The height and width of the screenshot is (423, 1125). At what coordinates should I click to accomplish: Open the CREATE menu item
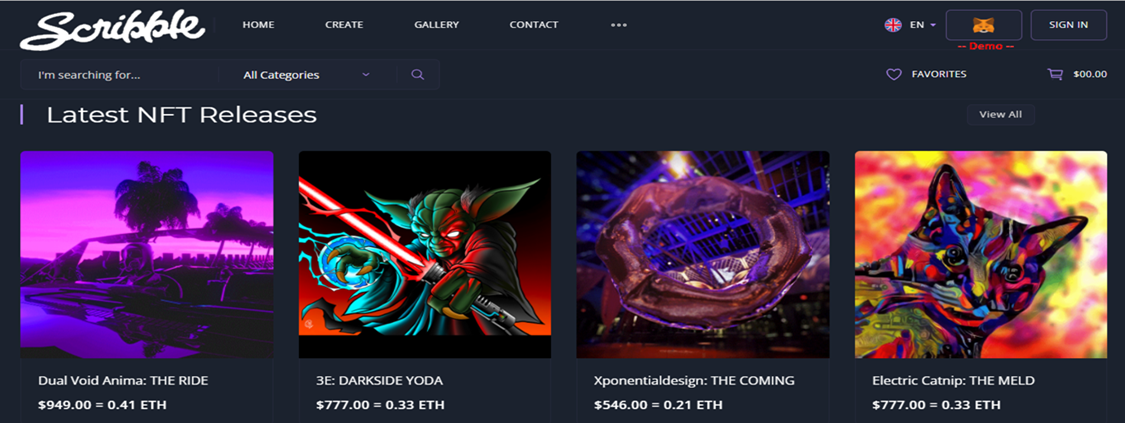(x=344, y=24)
